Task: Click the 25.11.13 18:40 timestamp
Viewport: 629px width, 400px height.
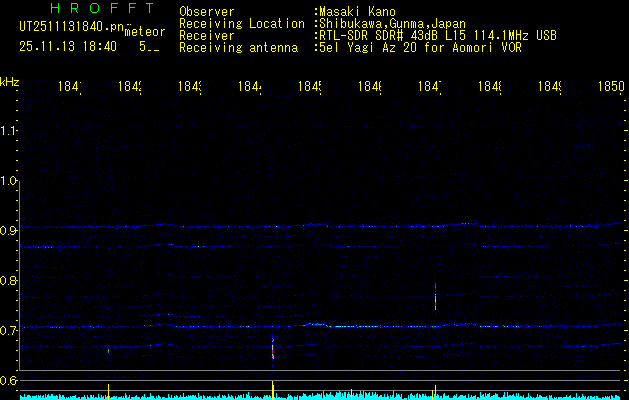Action: (x=67, y=46)
